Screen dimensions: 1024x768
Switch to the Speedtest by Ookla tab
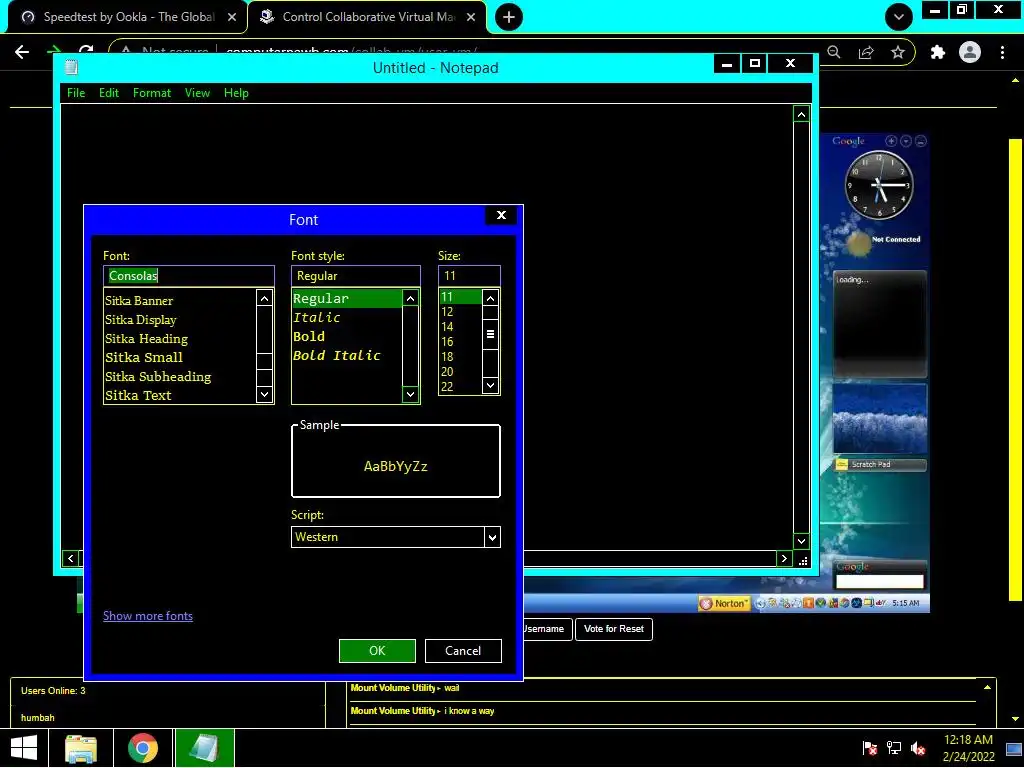point(129,17)
